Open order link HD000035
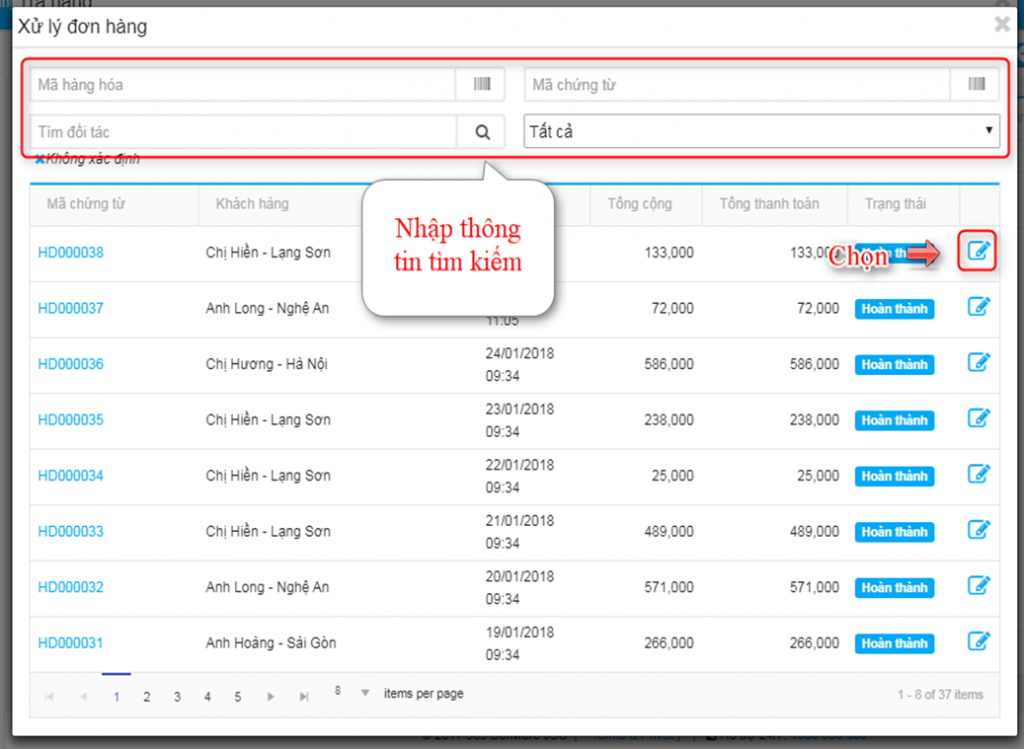The width and height of the screenshot is (1024, 749). [71, 420]
